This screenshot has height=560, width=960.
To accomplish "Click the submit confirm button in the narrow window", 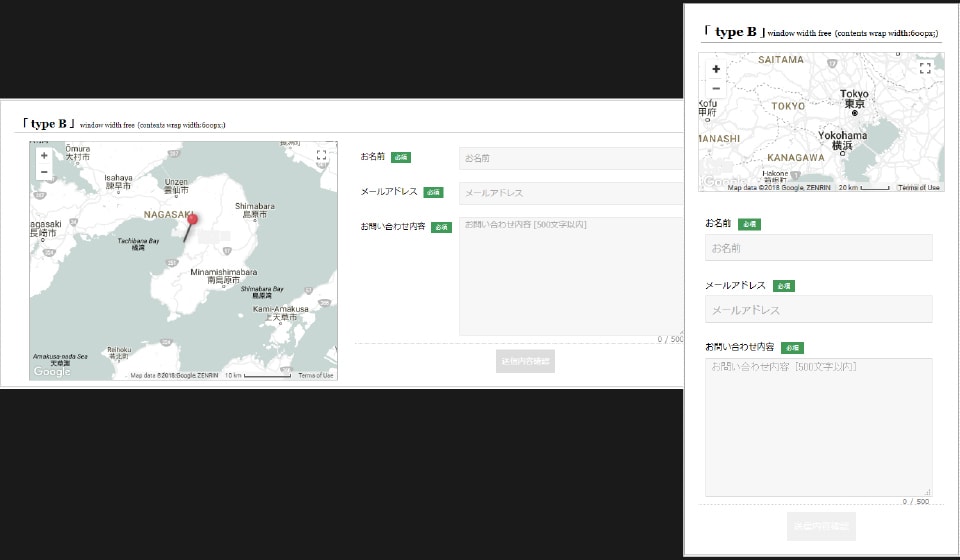I will tap(821, 526).
